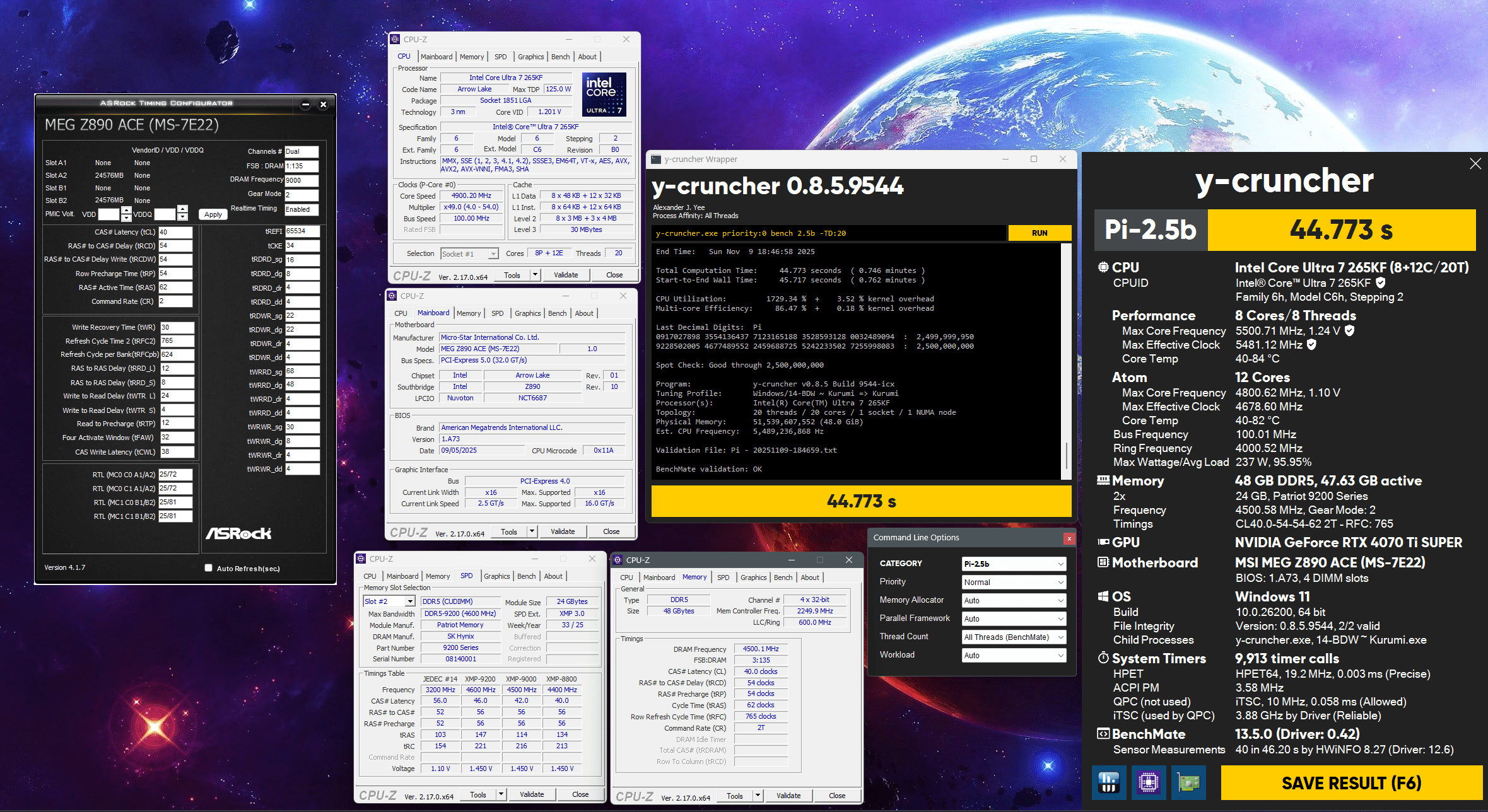Launch CPU-Z from the purple chip icon
The image size is (1488, 812).
pos(1149,782)
